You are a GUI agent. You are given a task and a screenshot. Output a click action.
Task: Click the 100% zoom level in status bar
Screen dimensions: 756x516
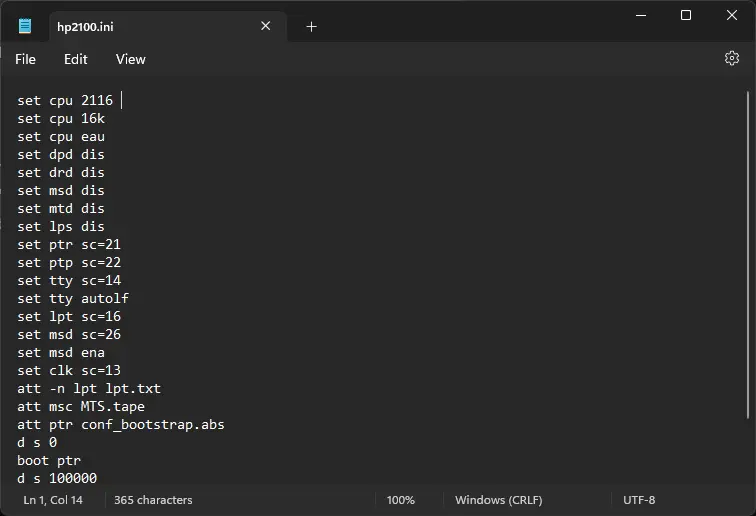400,500
